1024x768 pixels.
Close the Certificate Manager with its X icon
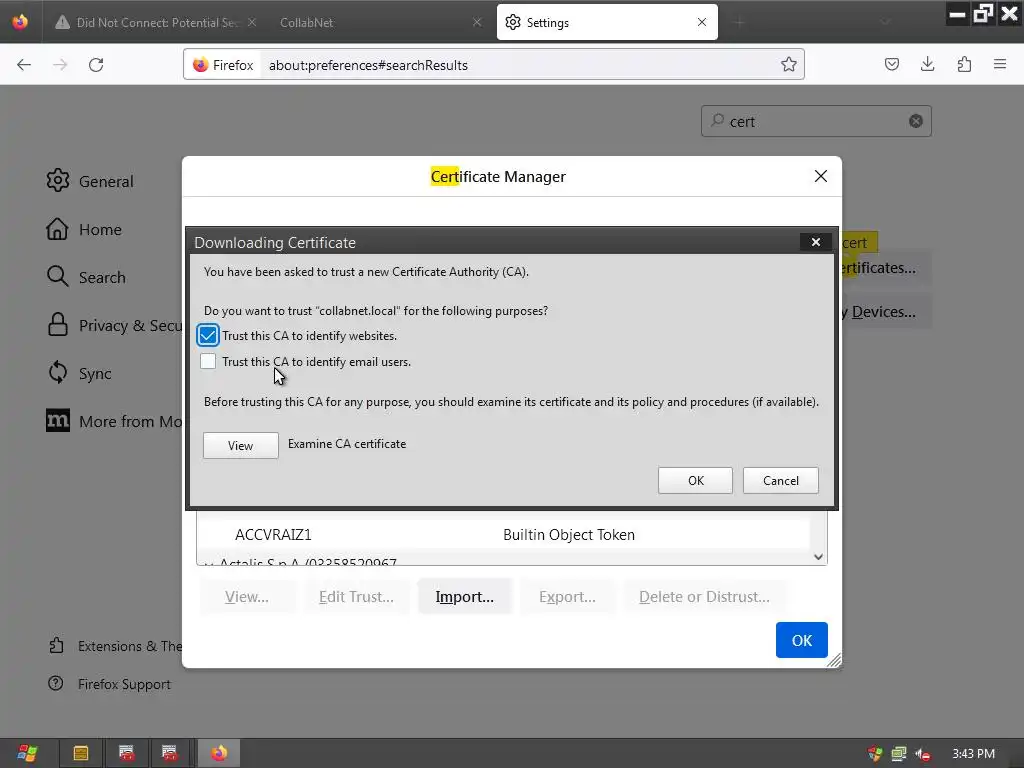point(821,176)
